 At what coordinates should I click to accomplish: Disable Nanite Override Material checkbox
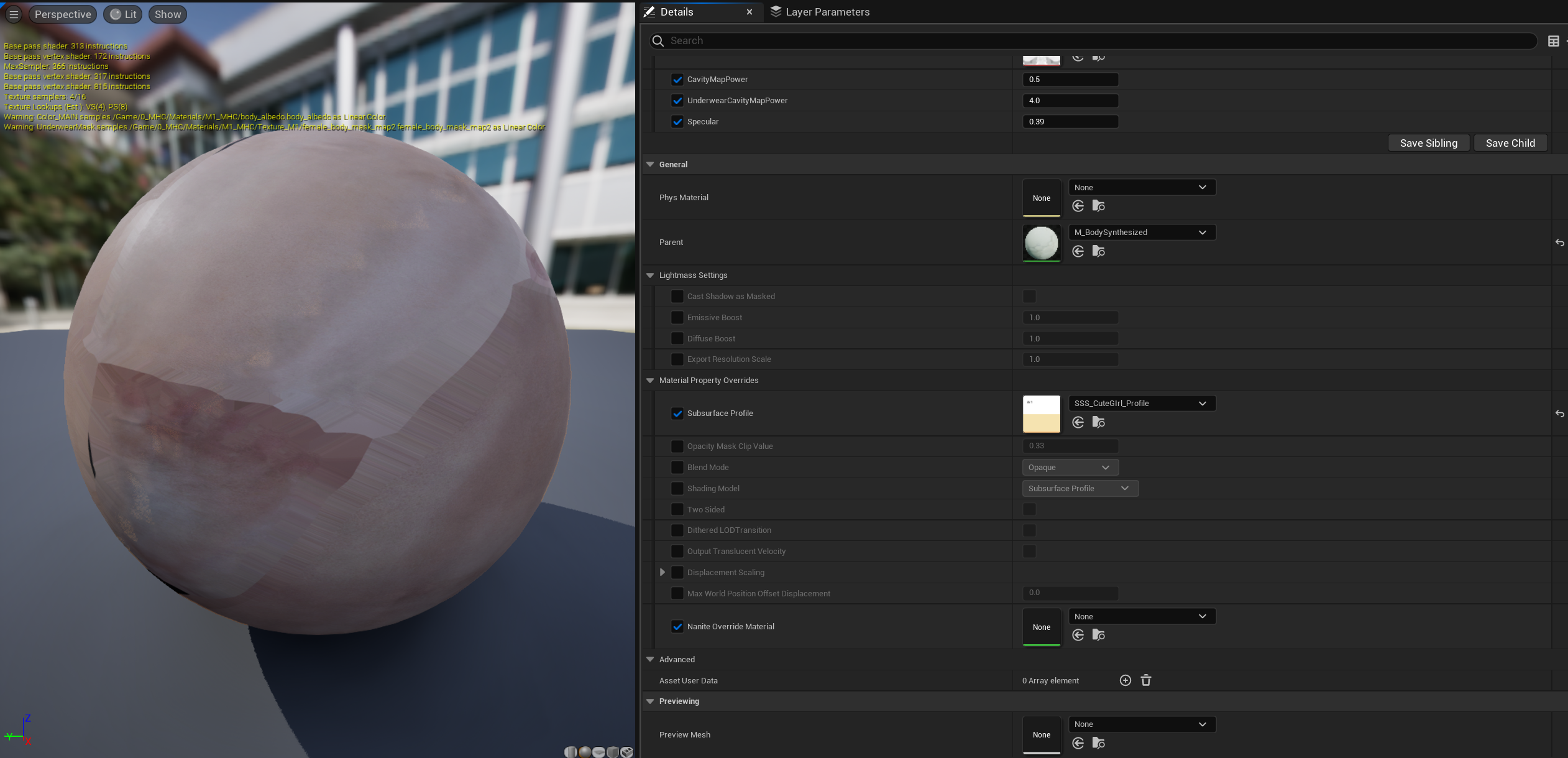click(677, 627)
